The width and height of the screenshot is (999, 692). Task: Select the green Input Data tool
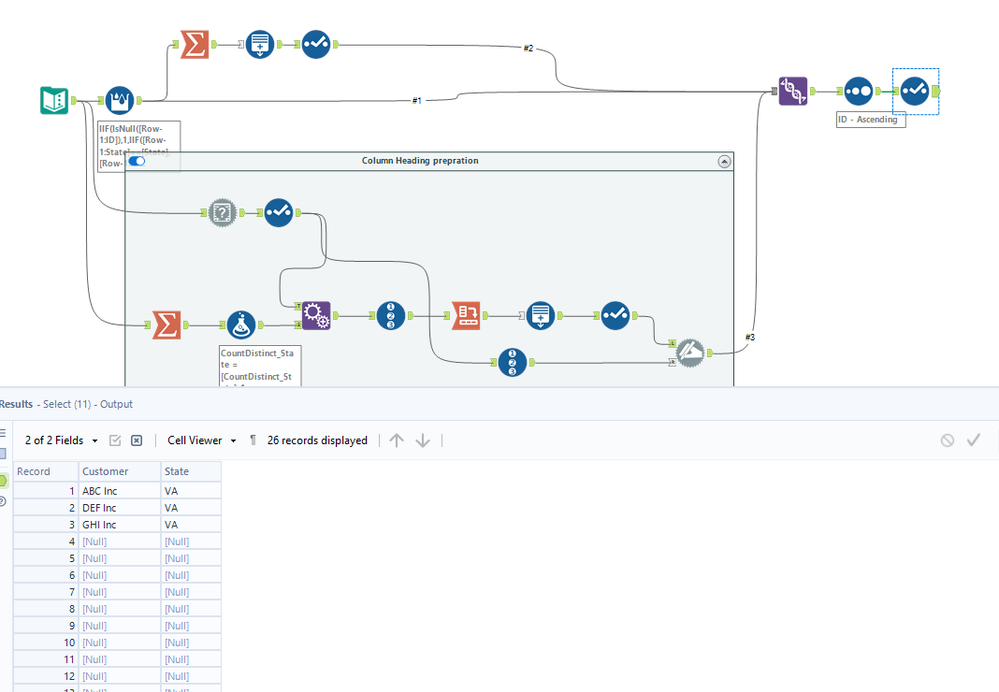click(x=54, y=101)
